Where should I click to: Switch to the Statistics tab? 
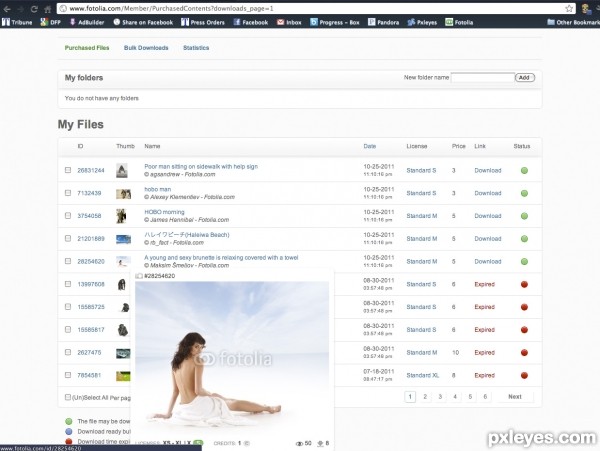tap(196, 48)
